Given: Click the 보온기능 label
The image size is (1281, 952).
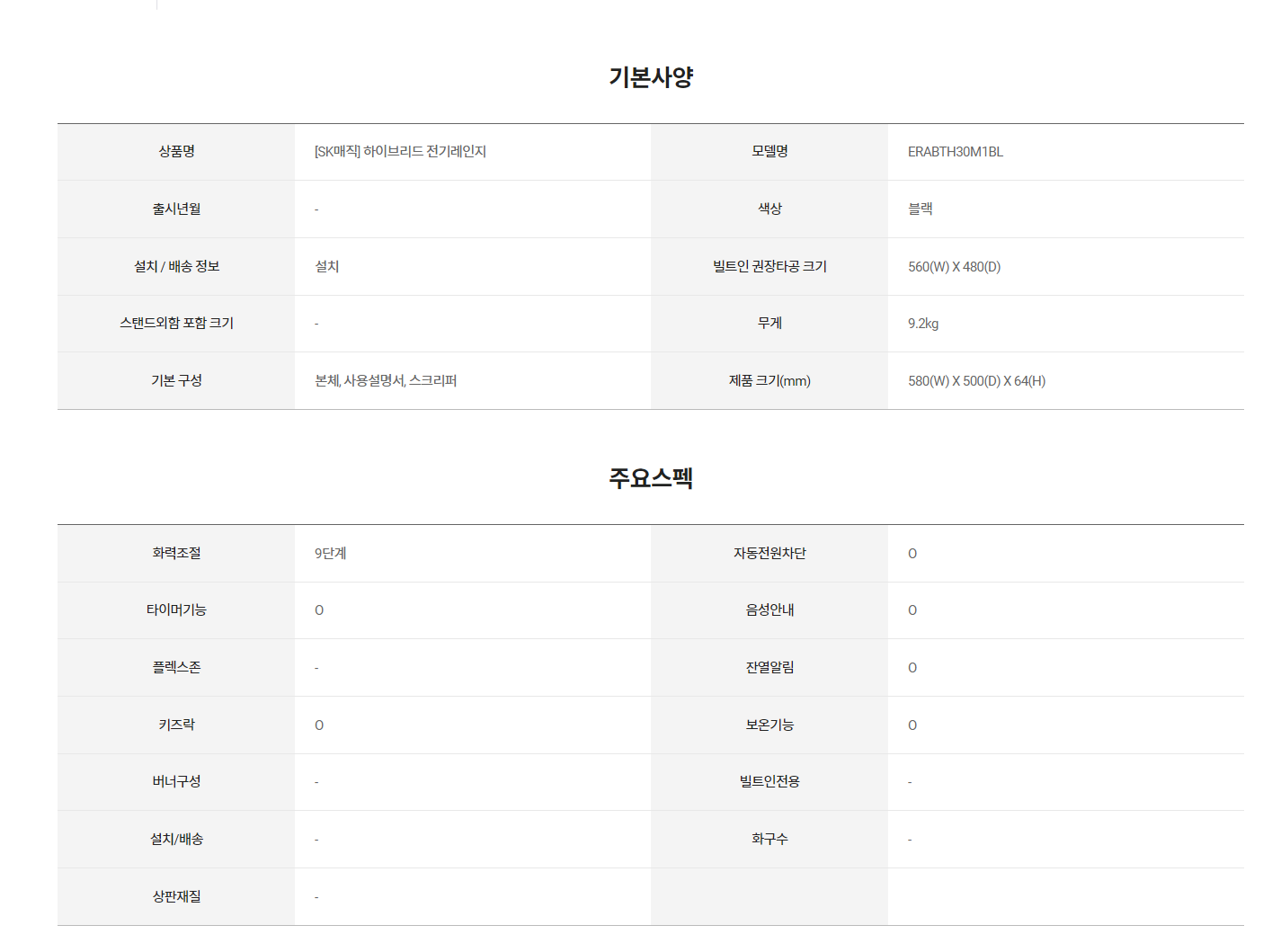Looking at the screenshot, I should pyautogui.click(x=769, y=725).
